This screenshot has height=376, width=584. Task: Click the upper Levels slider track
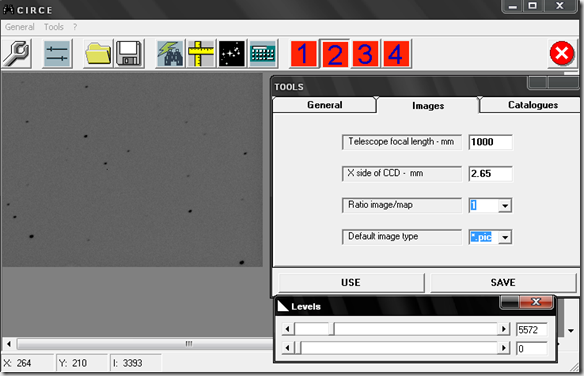[396, 329]
